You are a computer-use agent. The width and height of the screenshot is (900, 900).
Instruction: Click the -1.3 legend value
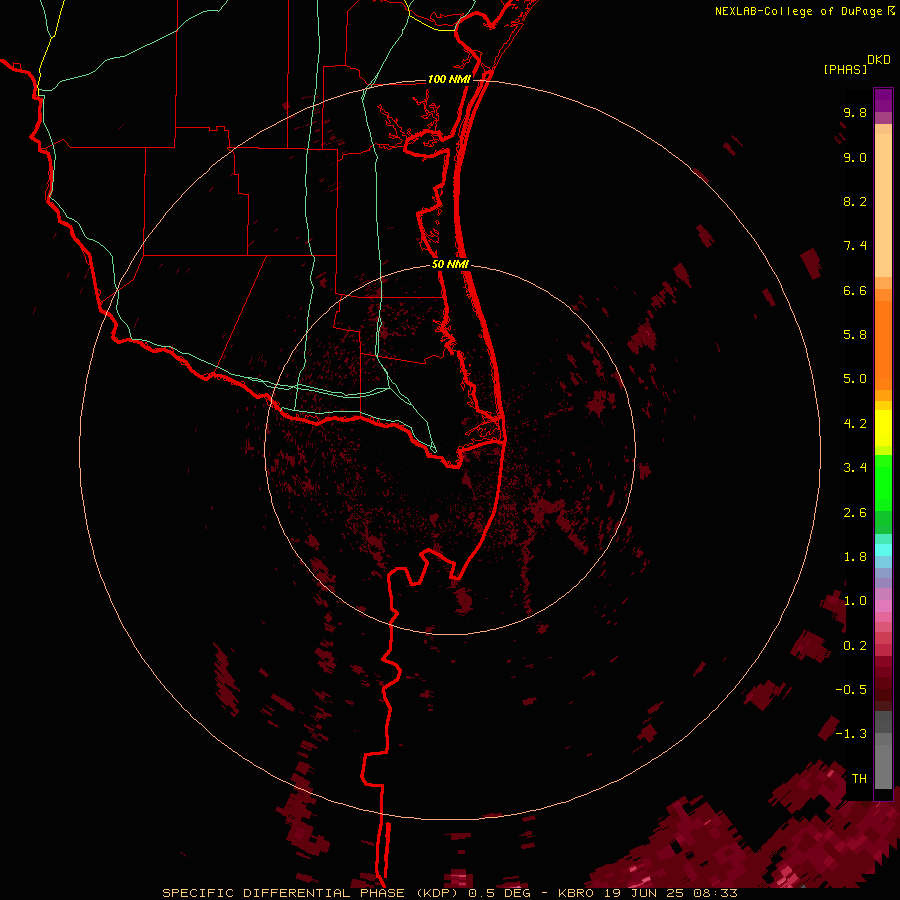pyautogui.click(x=851, y=734)
